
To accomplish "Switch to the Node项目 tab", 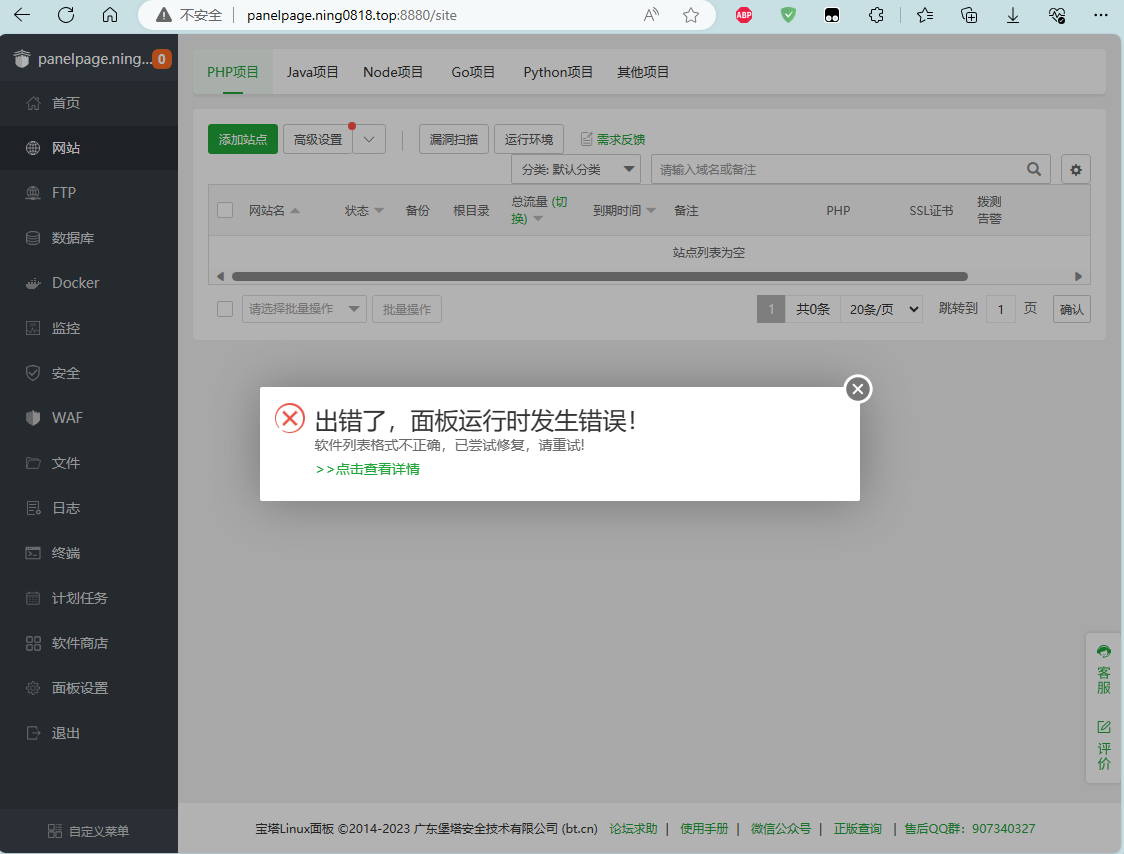I will point(393,72).
